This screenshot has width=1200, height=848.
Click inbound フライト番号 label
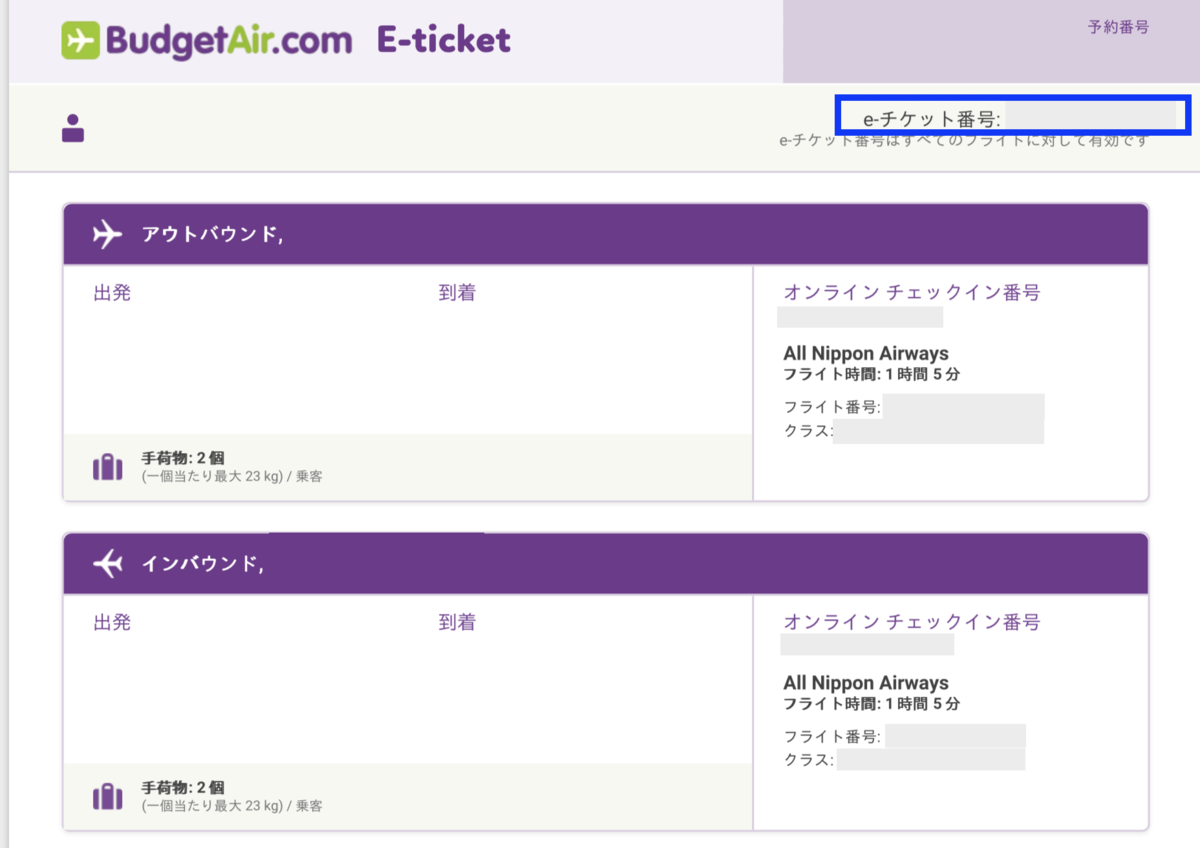click(832, 737)
